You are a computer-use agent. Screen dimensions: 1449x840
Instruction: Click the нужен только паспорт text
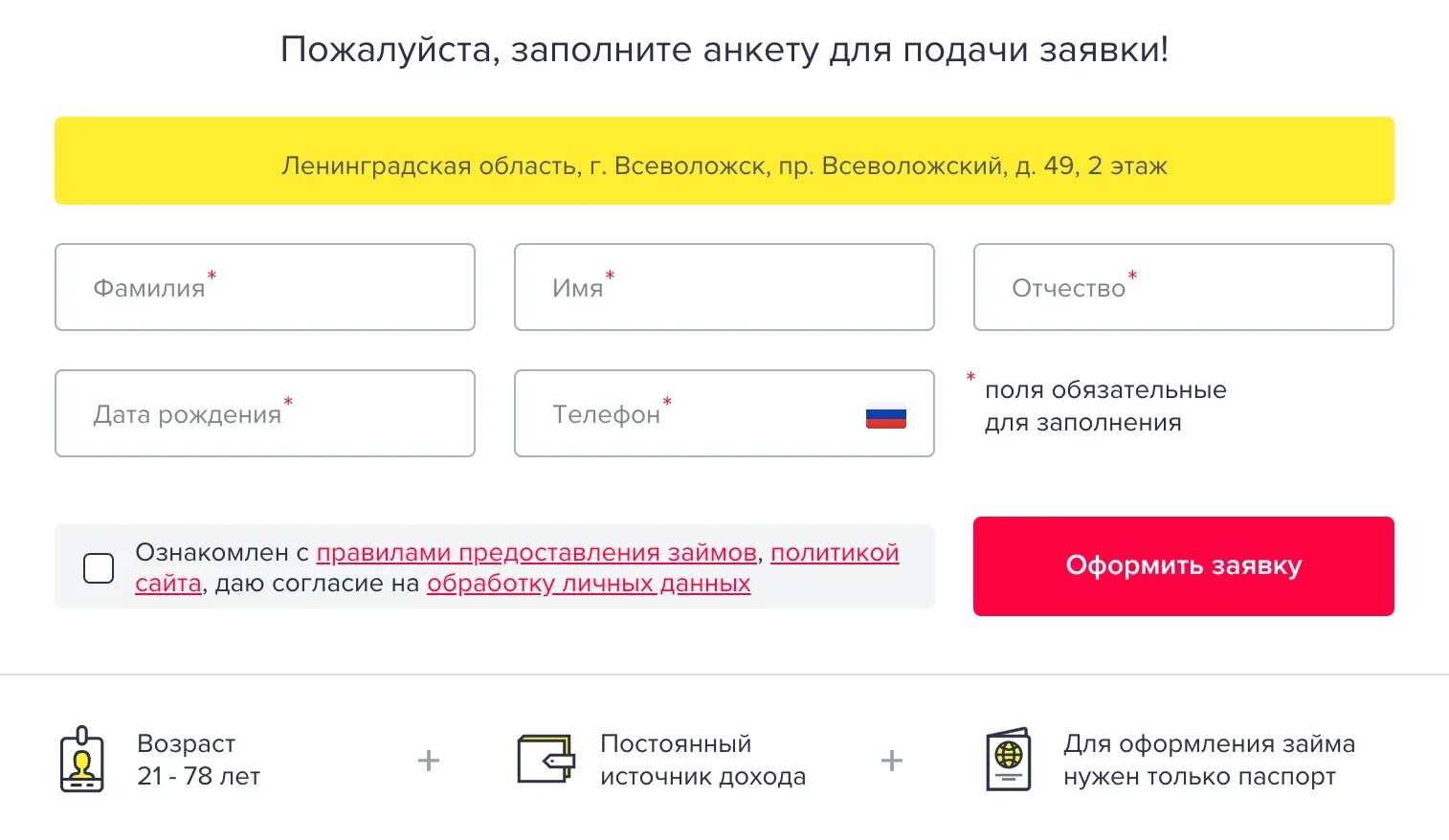click(x=1199, y=777)
